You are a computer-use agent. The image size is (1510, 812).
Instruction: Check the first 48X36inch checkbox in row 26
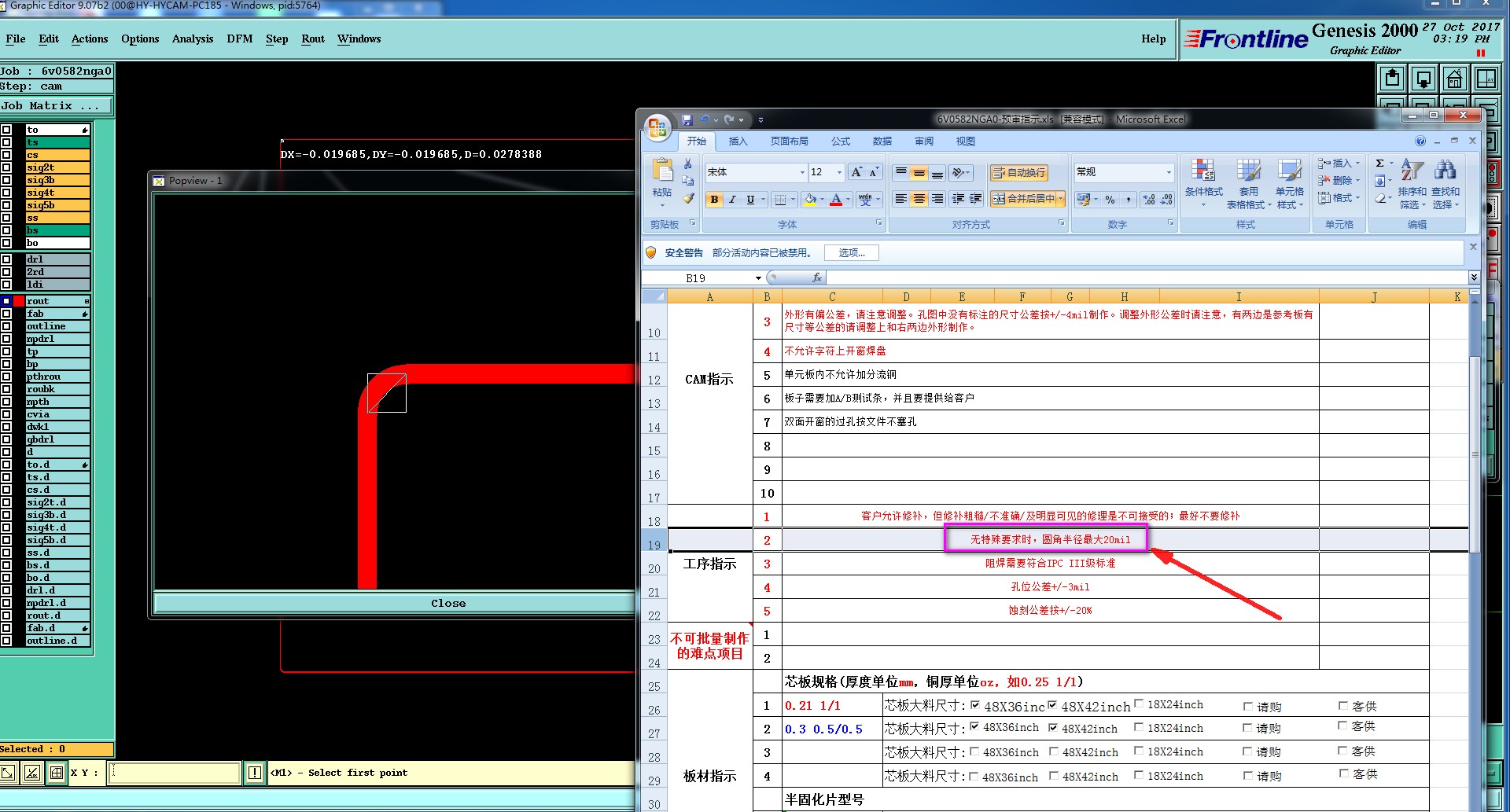(x=975, y=705)
